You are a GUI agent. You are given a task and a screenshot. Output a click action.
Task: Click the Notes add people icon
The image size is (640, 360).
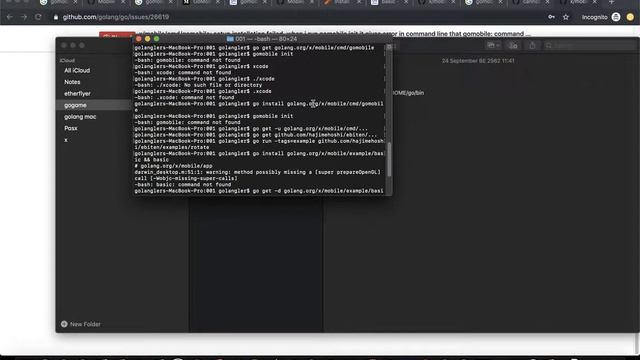[513, 45]
